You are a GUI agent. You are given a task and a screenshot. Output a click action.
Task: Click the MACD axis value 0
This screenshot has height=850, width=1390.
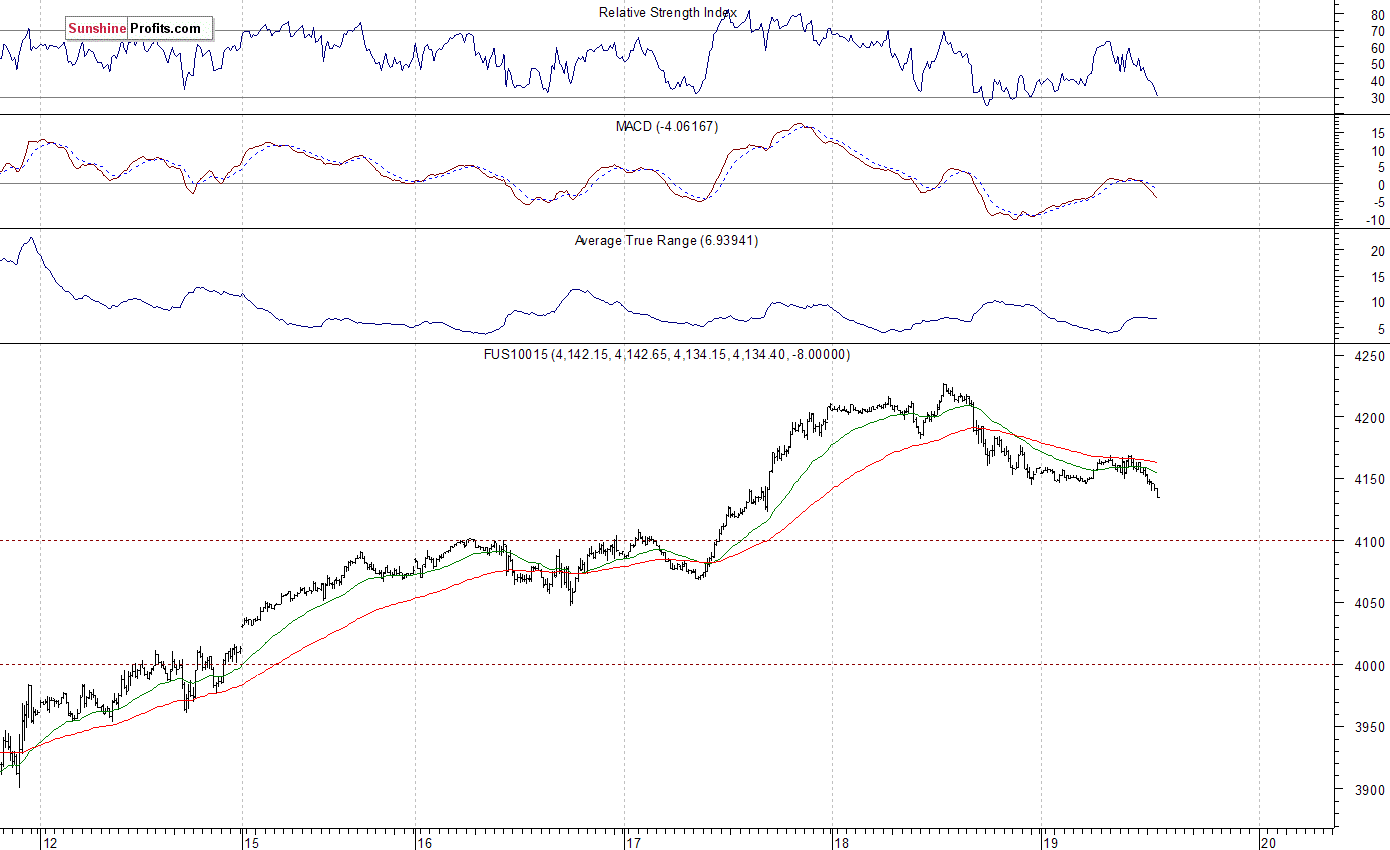coord(1381,185)
